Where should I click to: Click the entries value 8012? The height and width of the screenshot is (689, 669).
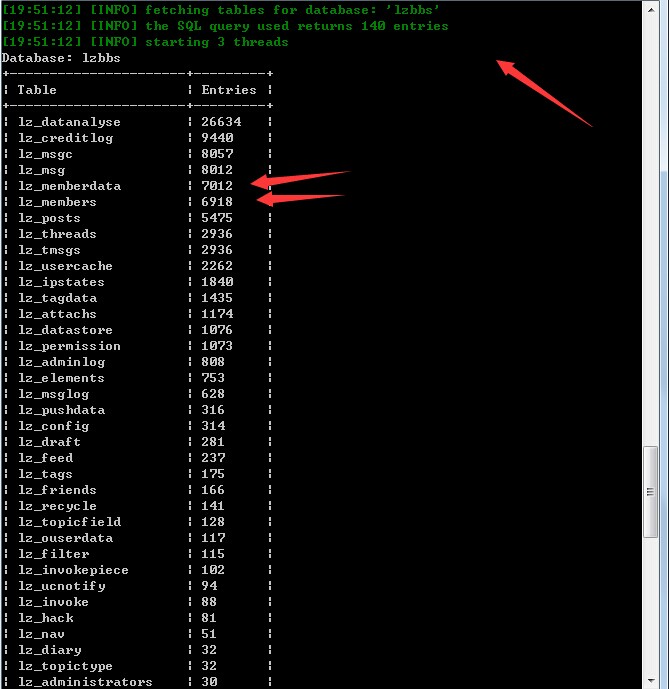tap(217, 170)
